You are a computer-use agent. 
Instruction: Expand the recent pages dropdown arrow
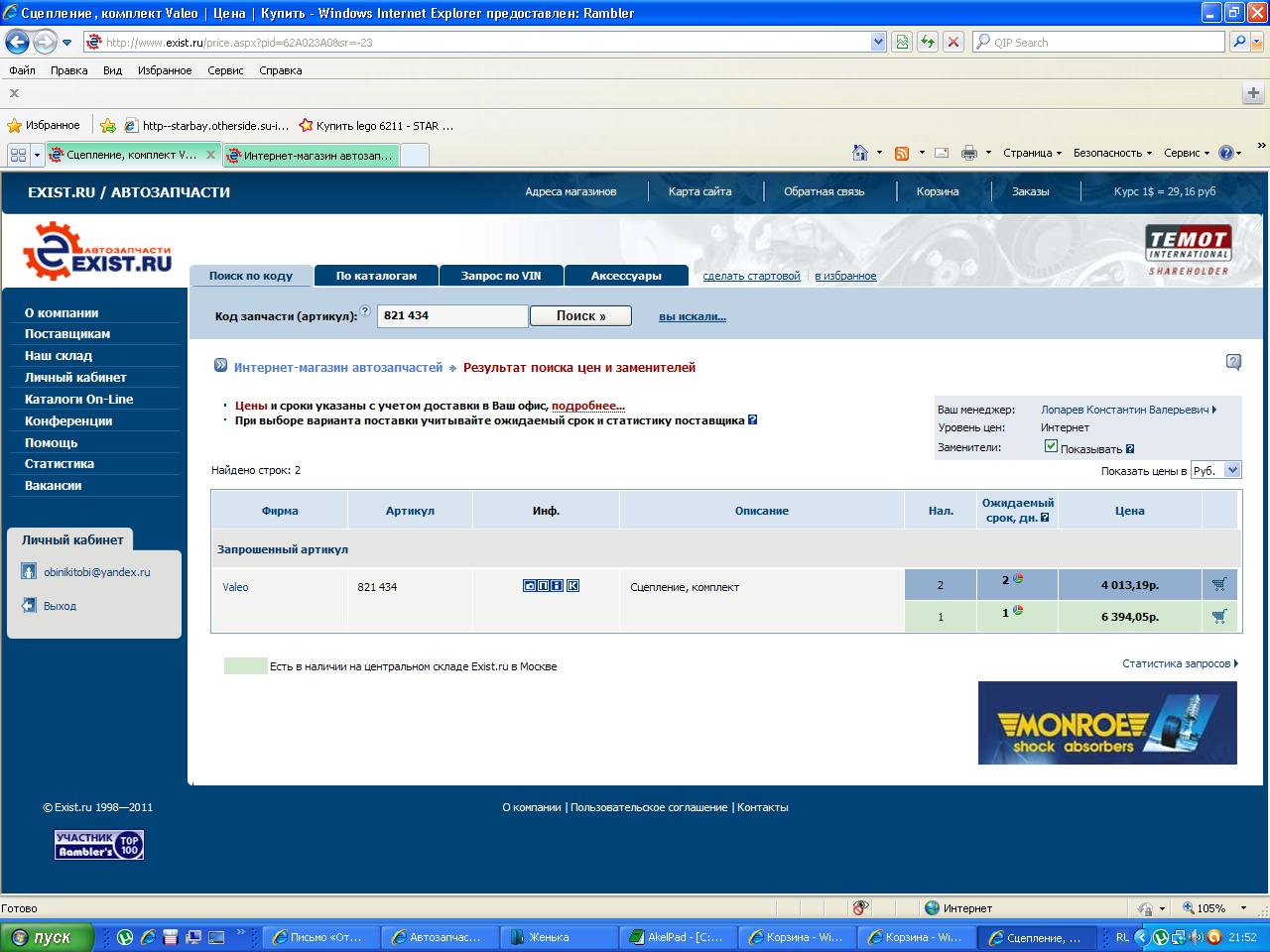point(66,43)
